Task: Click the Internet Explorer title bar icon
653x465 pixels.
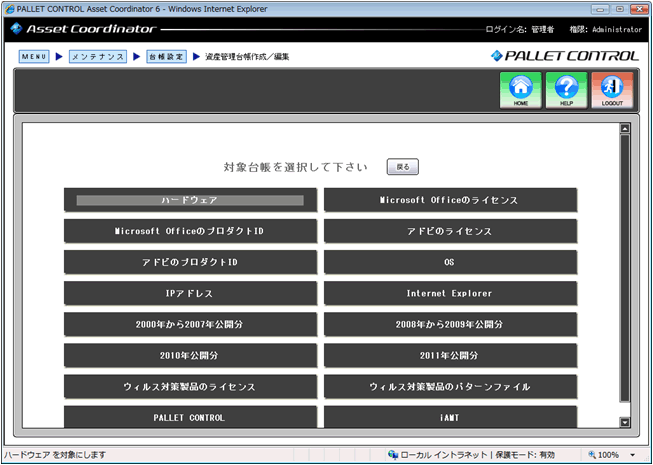Action: pos(9,9)
